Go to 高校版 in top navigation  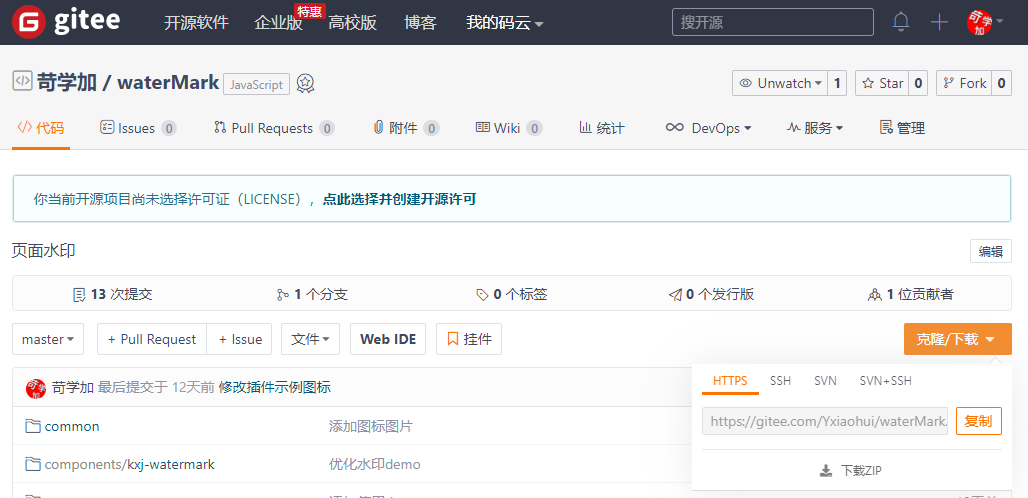pyautogui.click(x=353, y=23)
